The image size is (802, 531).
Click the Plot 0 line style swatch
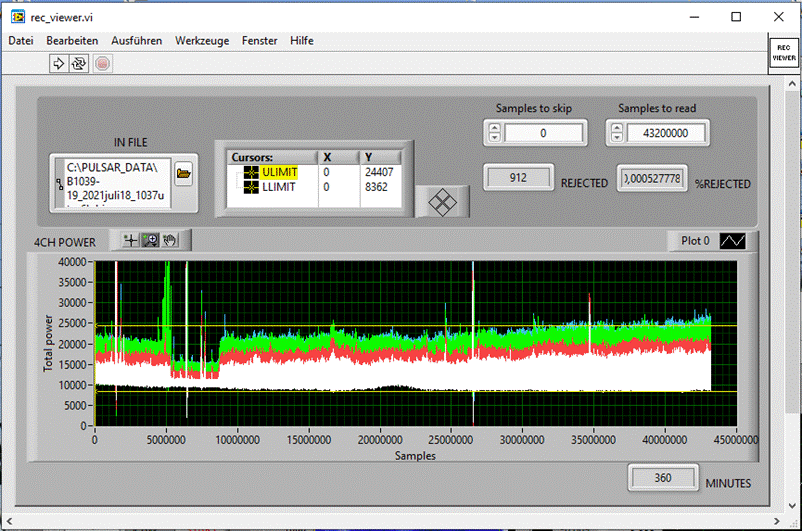coord(732,240)
